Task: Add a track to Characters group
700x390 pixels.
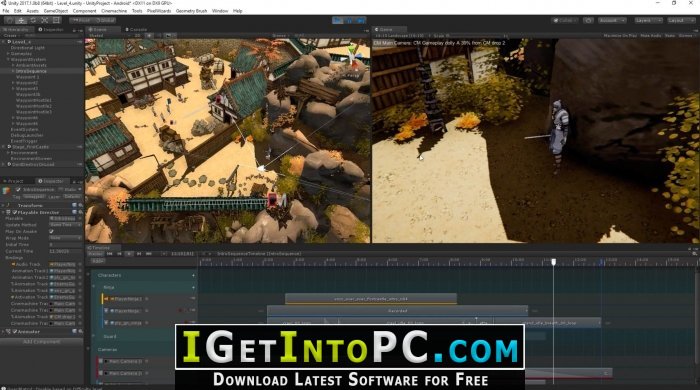Action: click(193, 275)
